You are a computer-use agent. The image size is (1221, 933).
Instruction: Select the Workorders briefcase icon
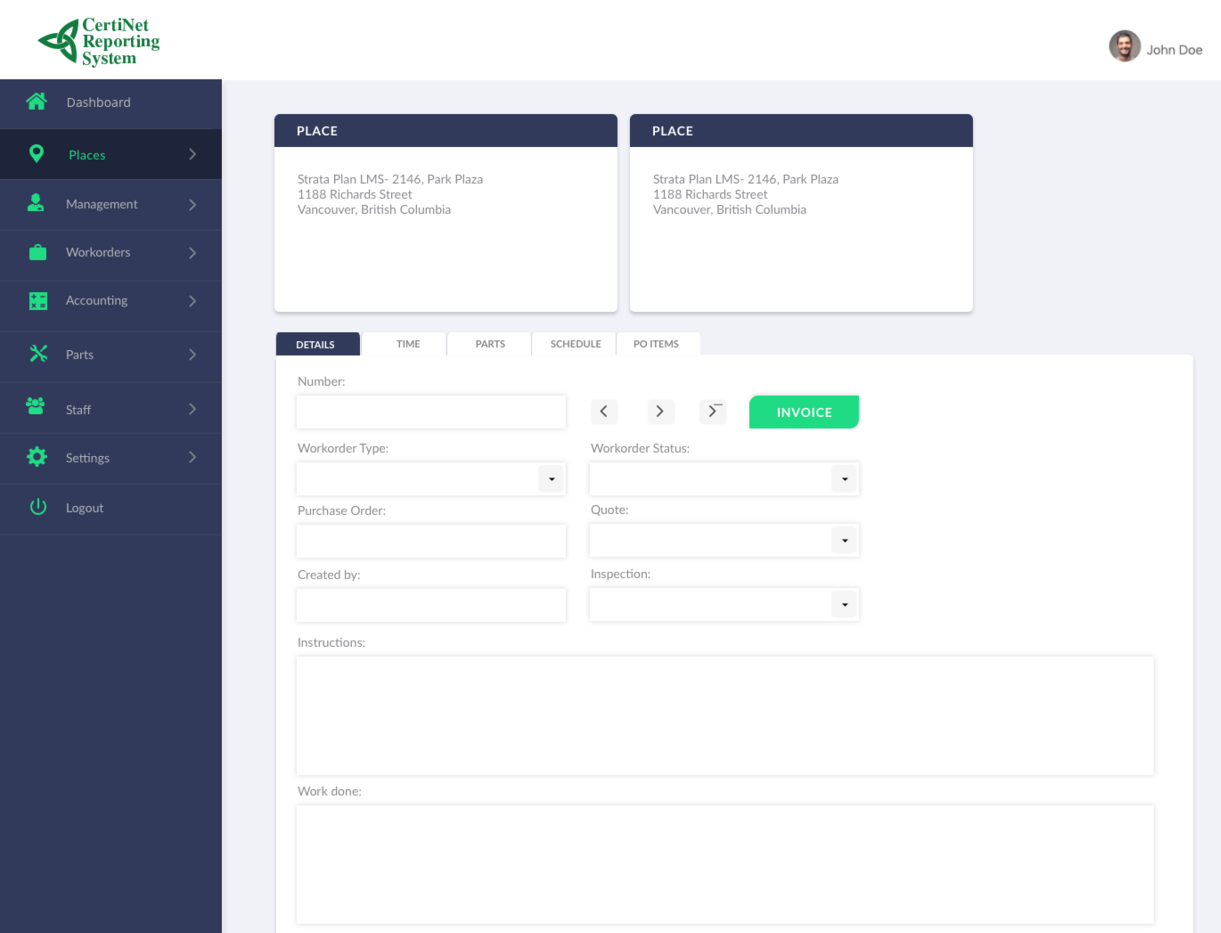pyautogui.click(x=36, y=251)
